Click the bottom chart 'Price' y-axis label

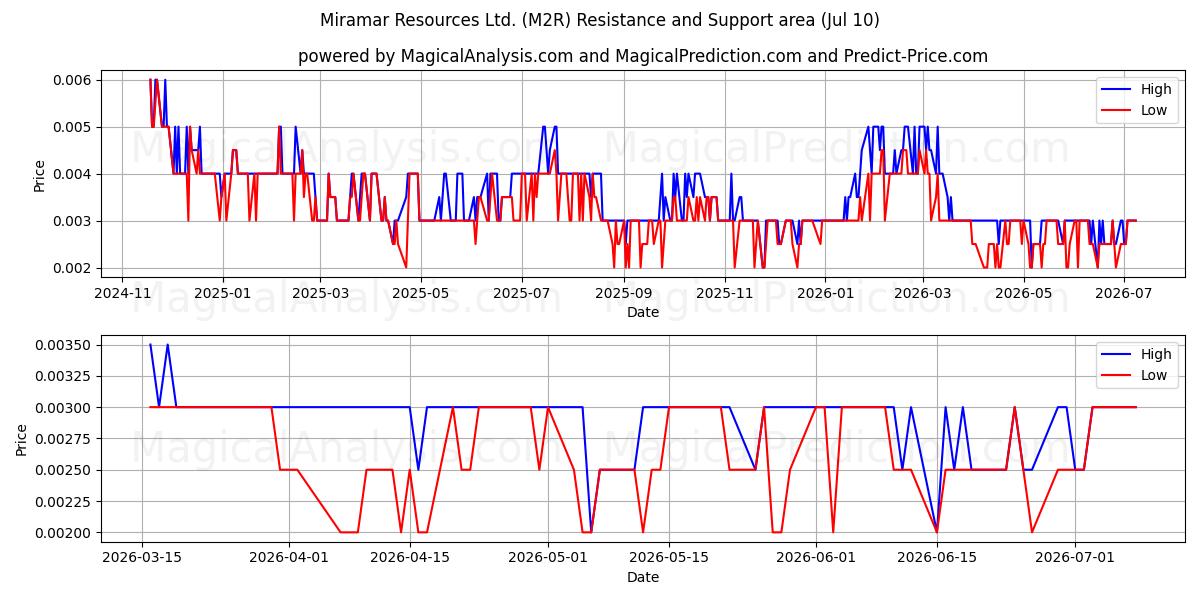coord(22,439)
